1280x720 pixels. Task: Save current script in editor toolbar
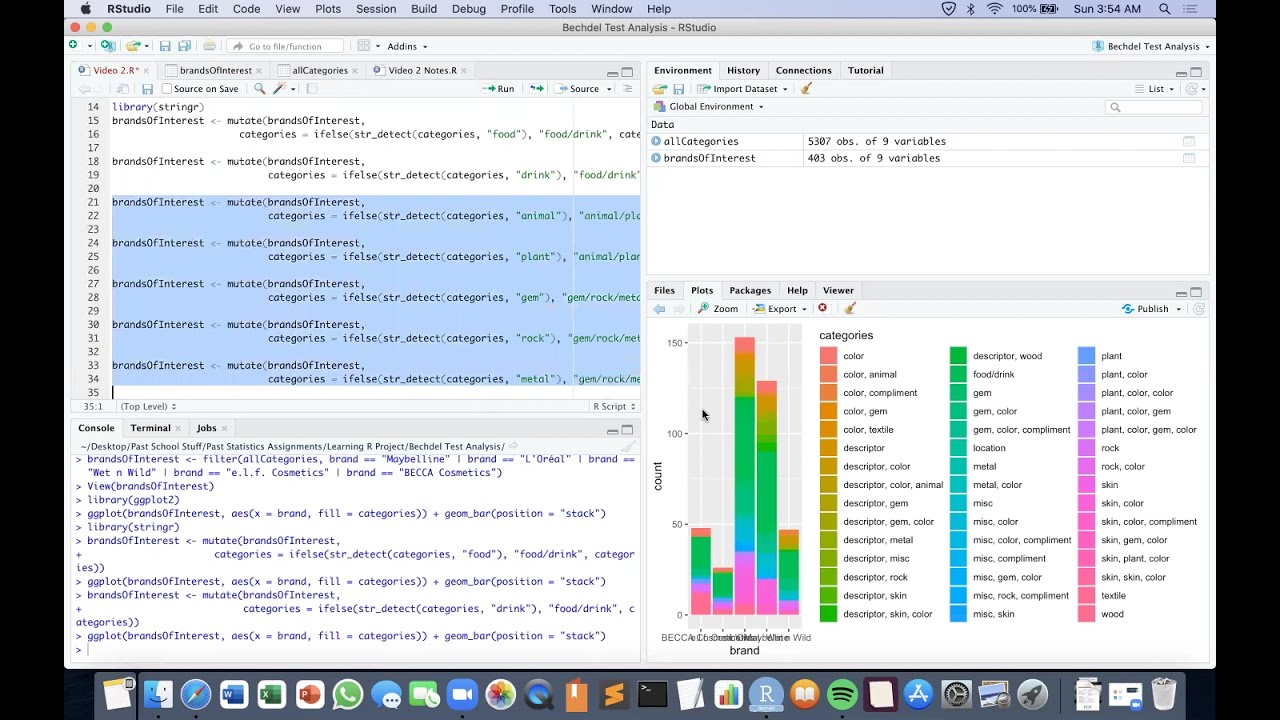pyautogui.click(x=147, y=89)
